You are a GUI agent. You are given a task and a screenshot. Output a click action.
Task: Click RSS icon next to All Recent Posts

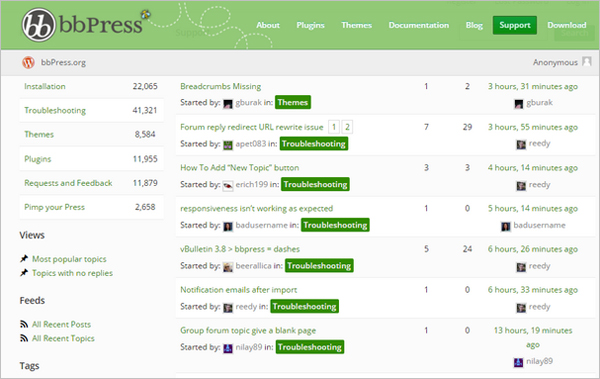[24, 324]
